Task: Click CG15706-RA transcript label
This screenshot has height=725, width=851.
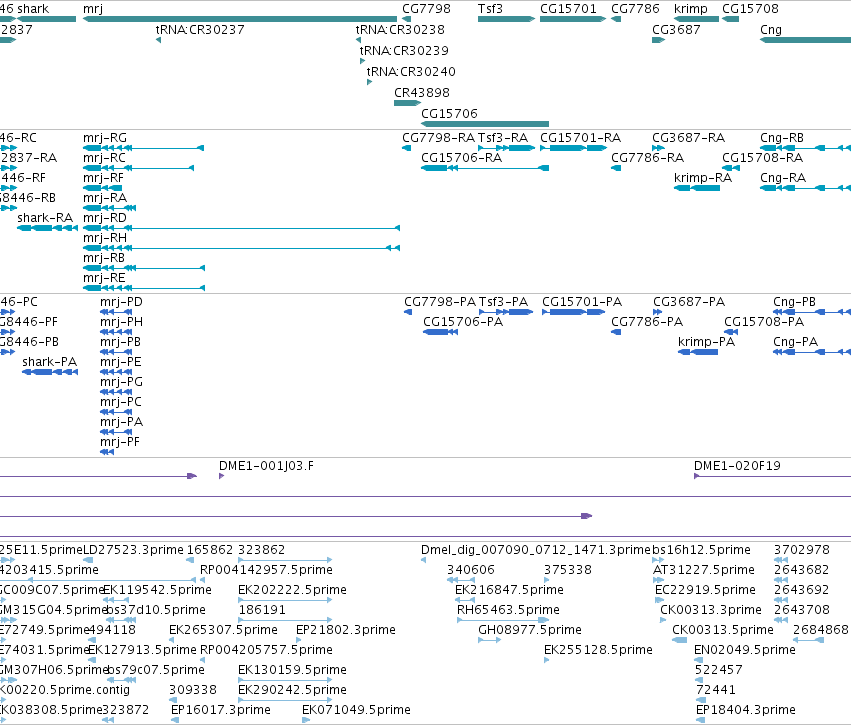Action: coord(461,158)
